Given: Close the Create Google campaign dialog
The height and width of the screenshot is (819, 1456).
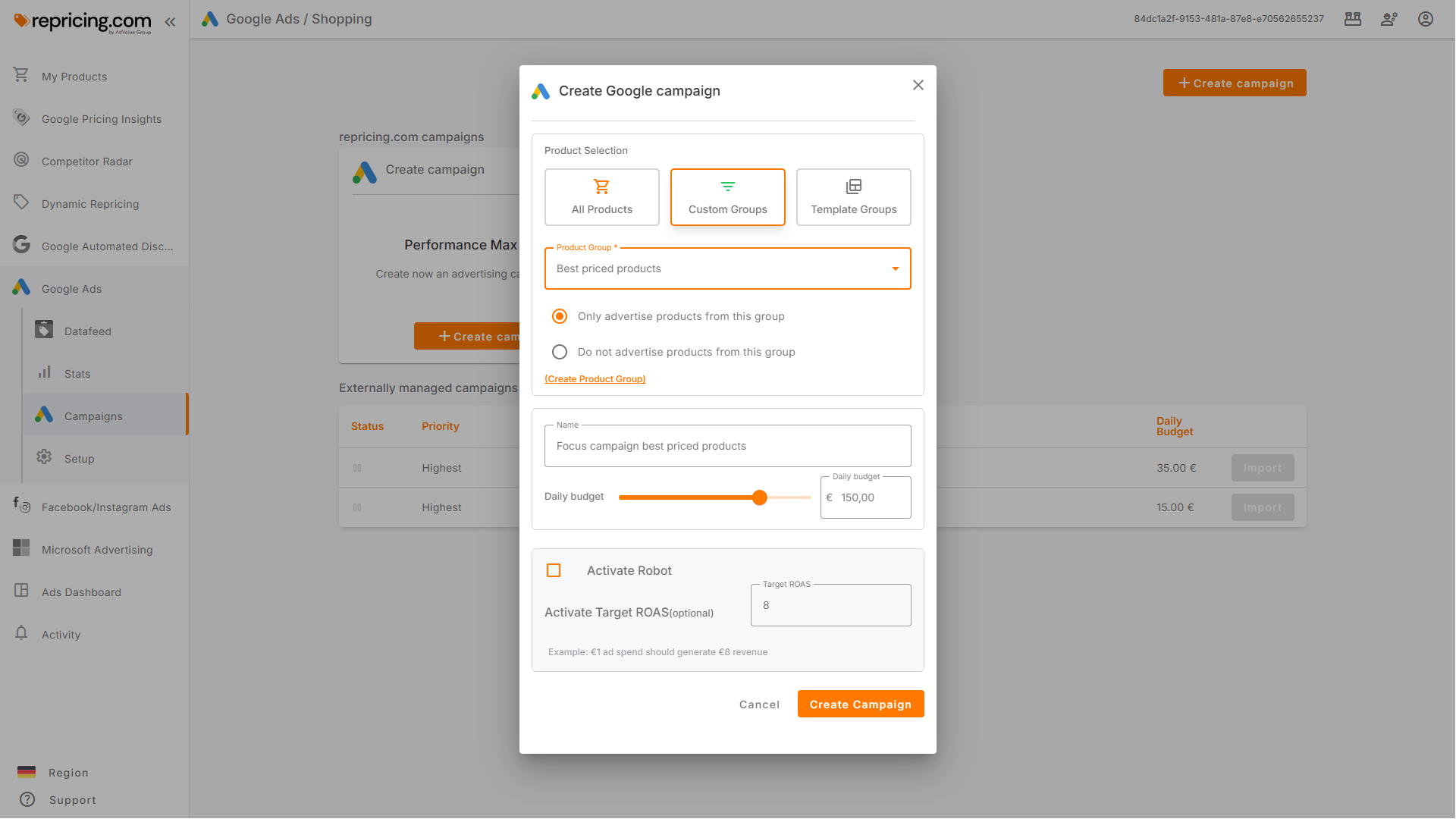Looking at the screenshot, I should click(x=918, y=85).
